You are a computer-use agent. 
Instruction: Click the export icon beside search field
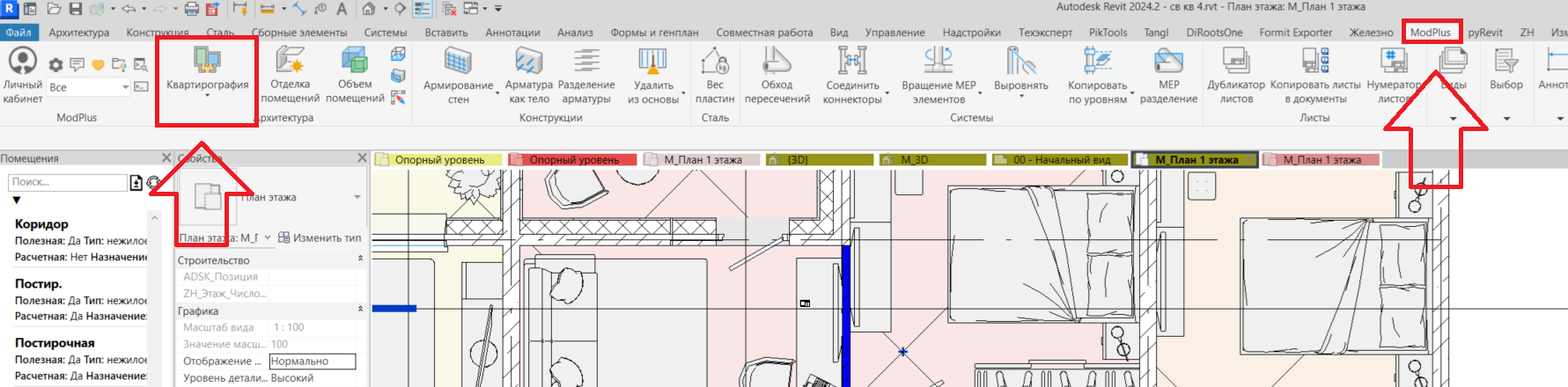(x=136, y=183)
